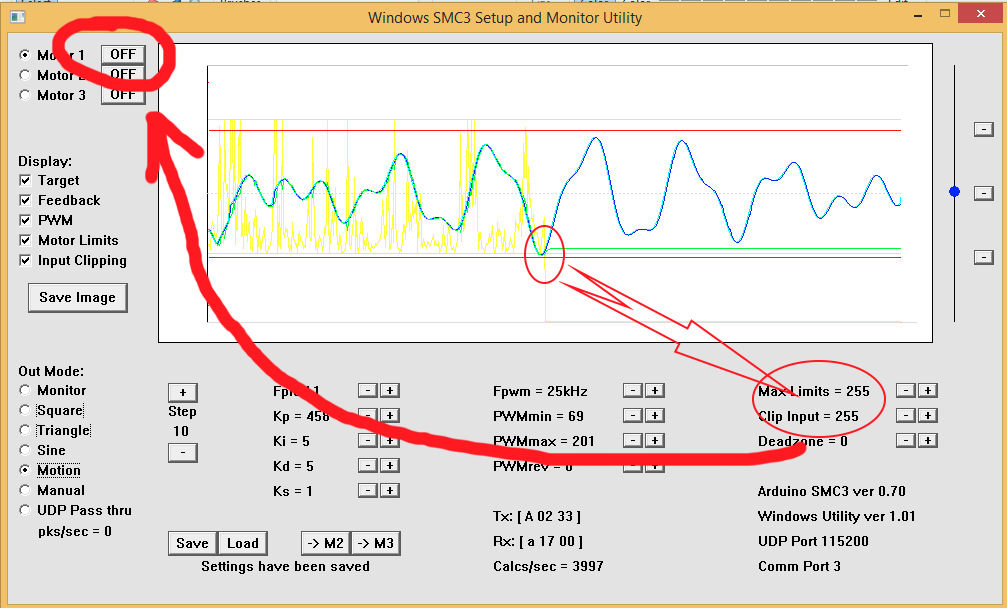Click the blue slider handle
Image resolution: width=1007 pixels, height=608 pixels.
tap(954, 191)
